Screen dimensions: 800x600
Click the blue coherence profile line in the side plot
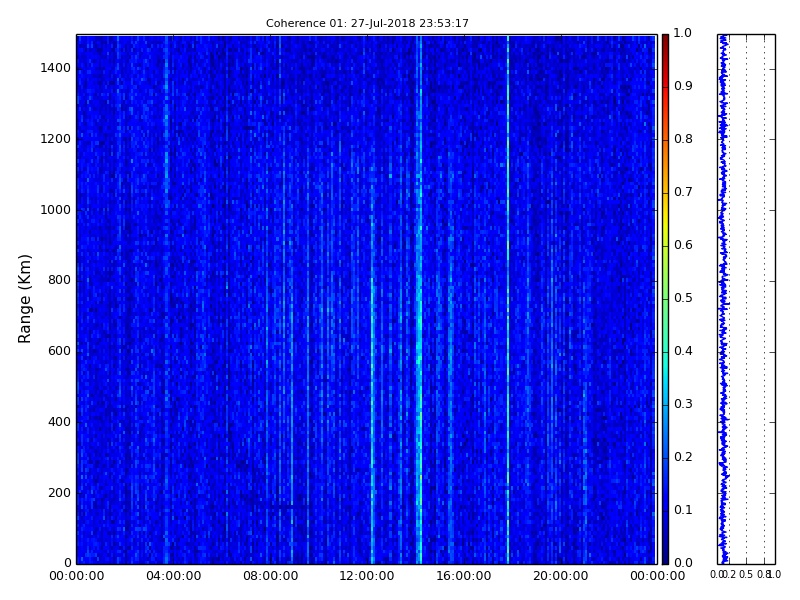(x=723, y=299)
